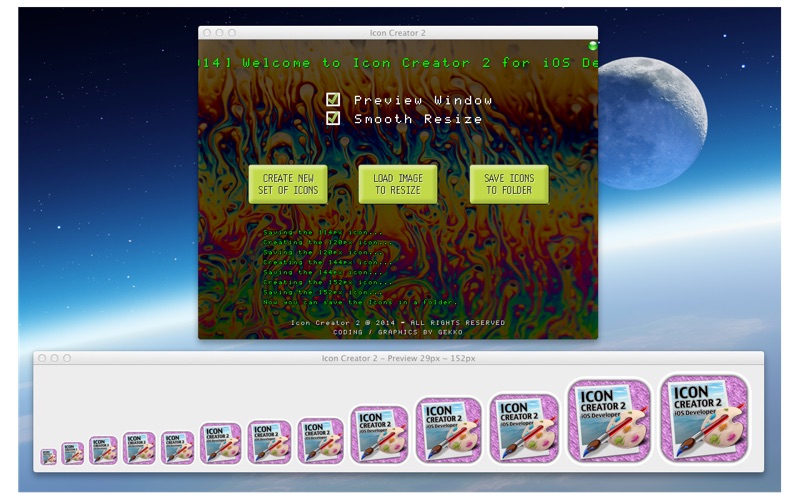Click 'Now you can save the icons in a folder'

click(360, 302)
